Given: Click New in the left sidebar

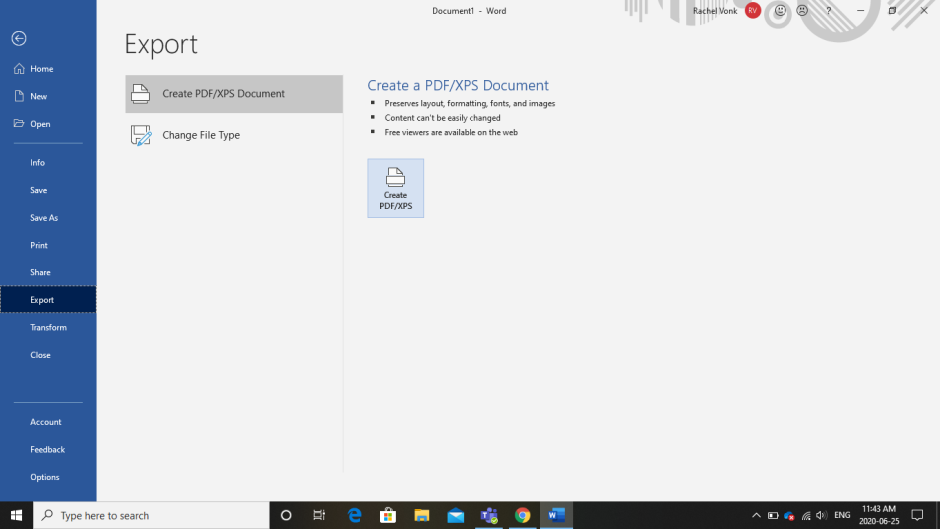Looking at the screenshot, I should tap(38, 97).
